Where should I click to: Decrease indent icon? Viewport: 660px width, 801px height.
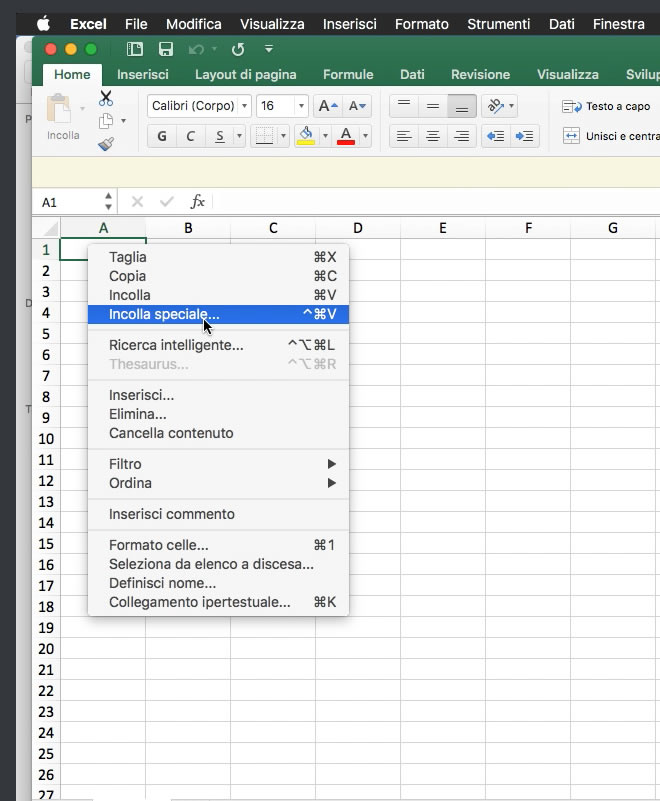pyautogui.click(x=496, y=136)
